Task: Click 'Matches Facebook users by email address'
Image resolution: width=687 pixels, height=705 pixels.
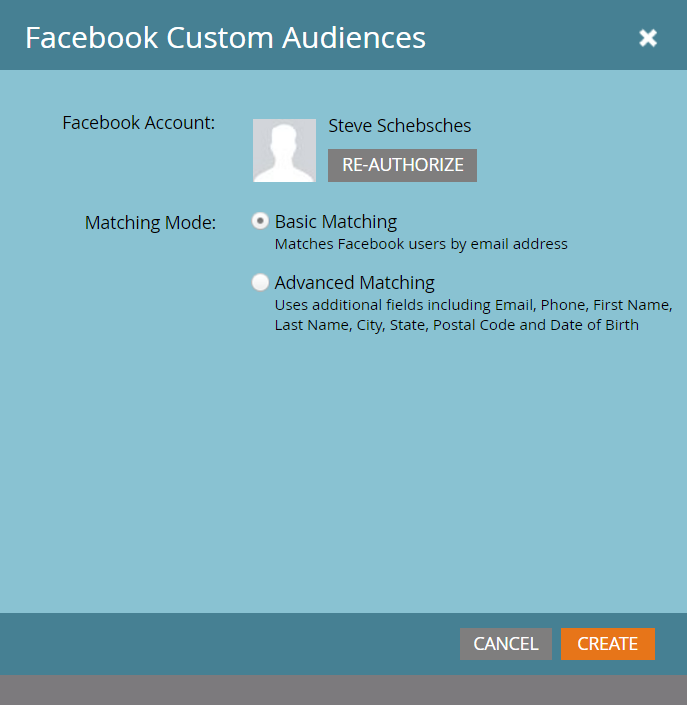Action: [421, 244]
